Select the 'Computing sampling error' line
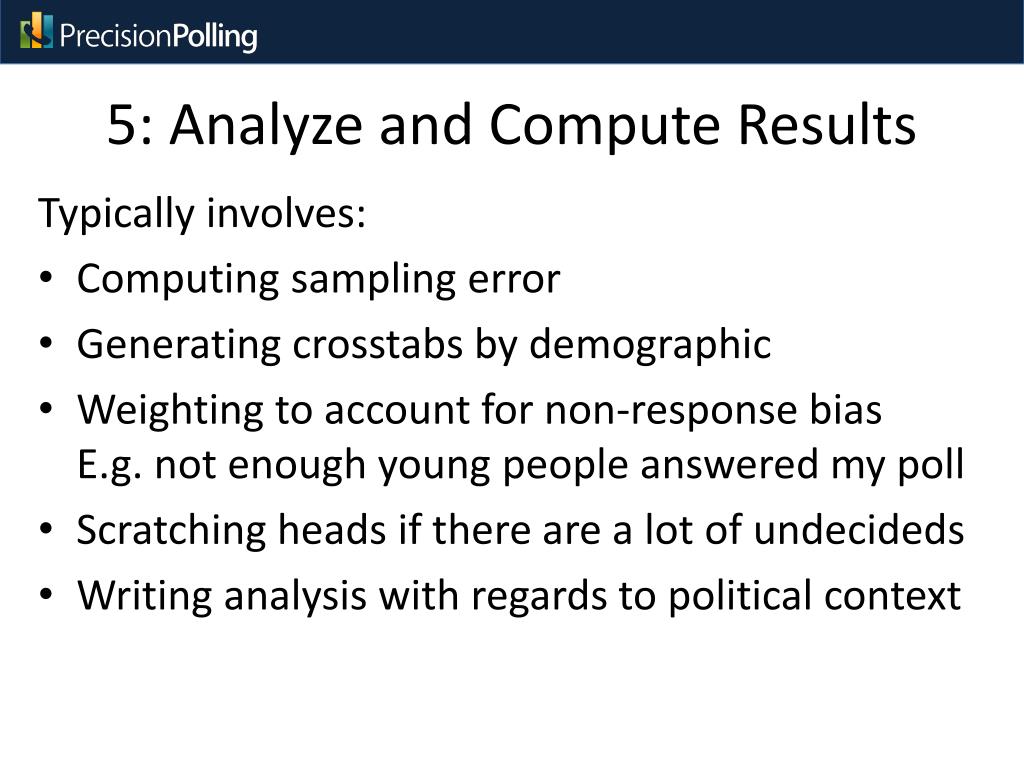The image size is (1024, 768). [318, 281]
